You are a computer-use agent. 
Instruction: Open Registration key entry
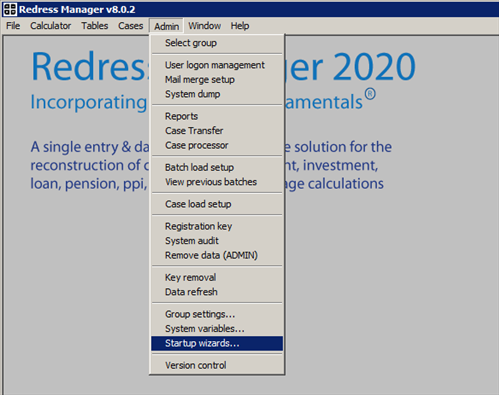(x=217, y=226)
